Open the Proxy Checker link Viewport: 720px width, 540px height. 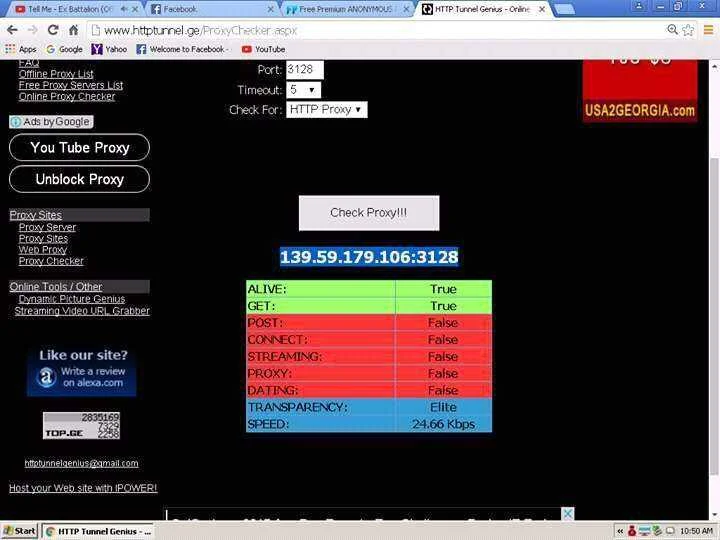(x=51, y=261)
